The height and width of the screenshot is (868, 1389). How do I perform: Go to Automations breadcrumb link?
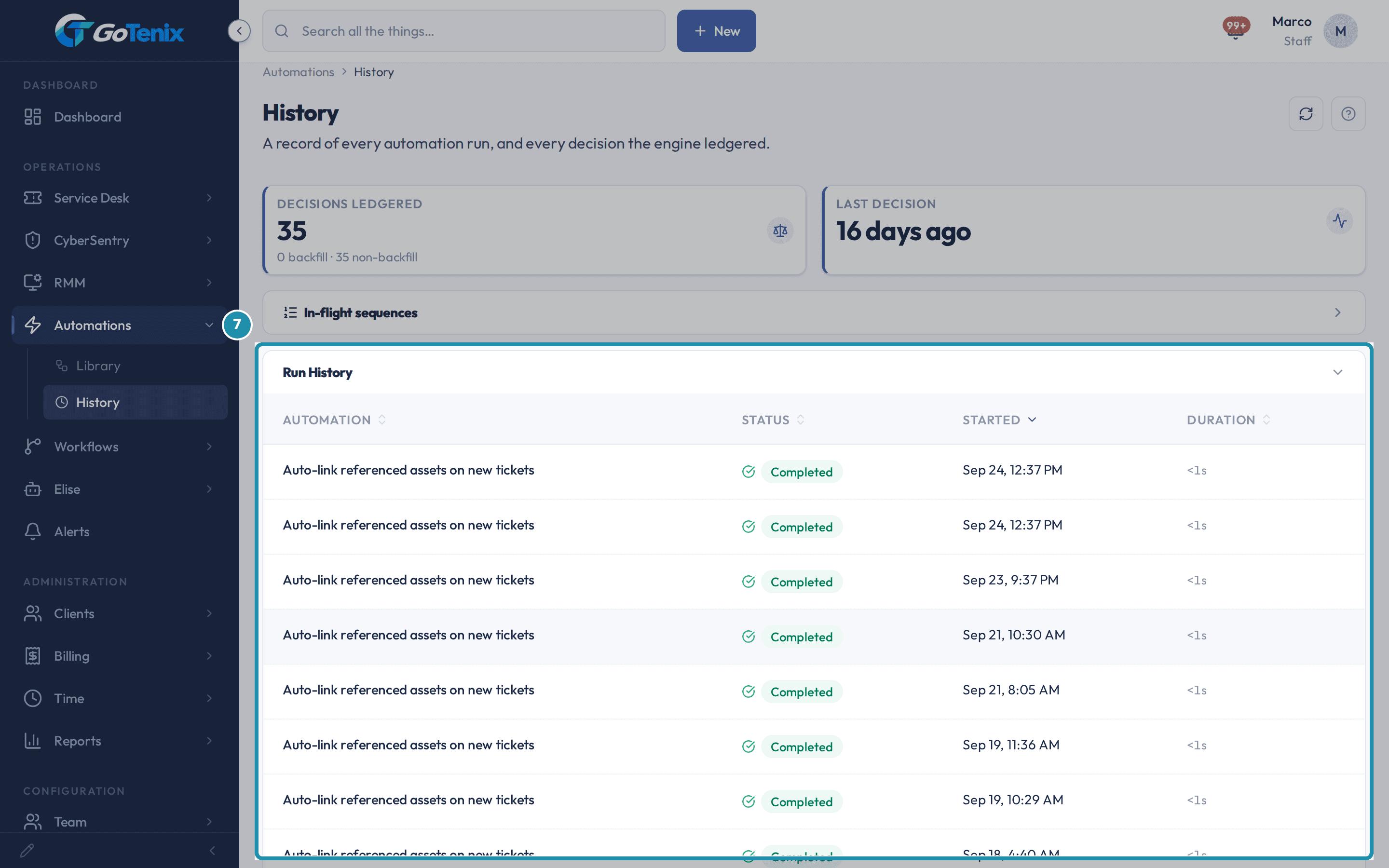pos(298,72)
